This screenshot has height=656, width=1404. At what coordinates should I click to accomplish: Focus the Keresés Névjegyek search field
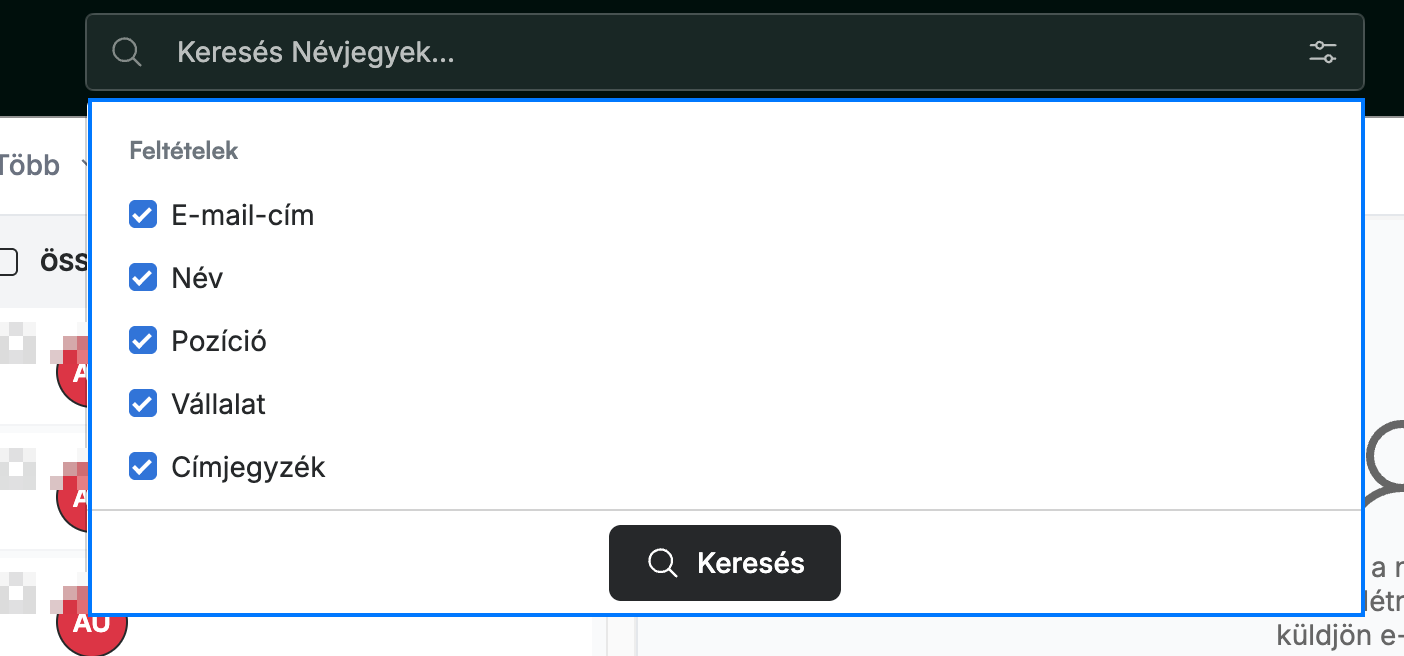(725, 52)
